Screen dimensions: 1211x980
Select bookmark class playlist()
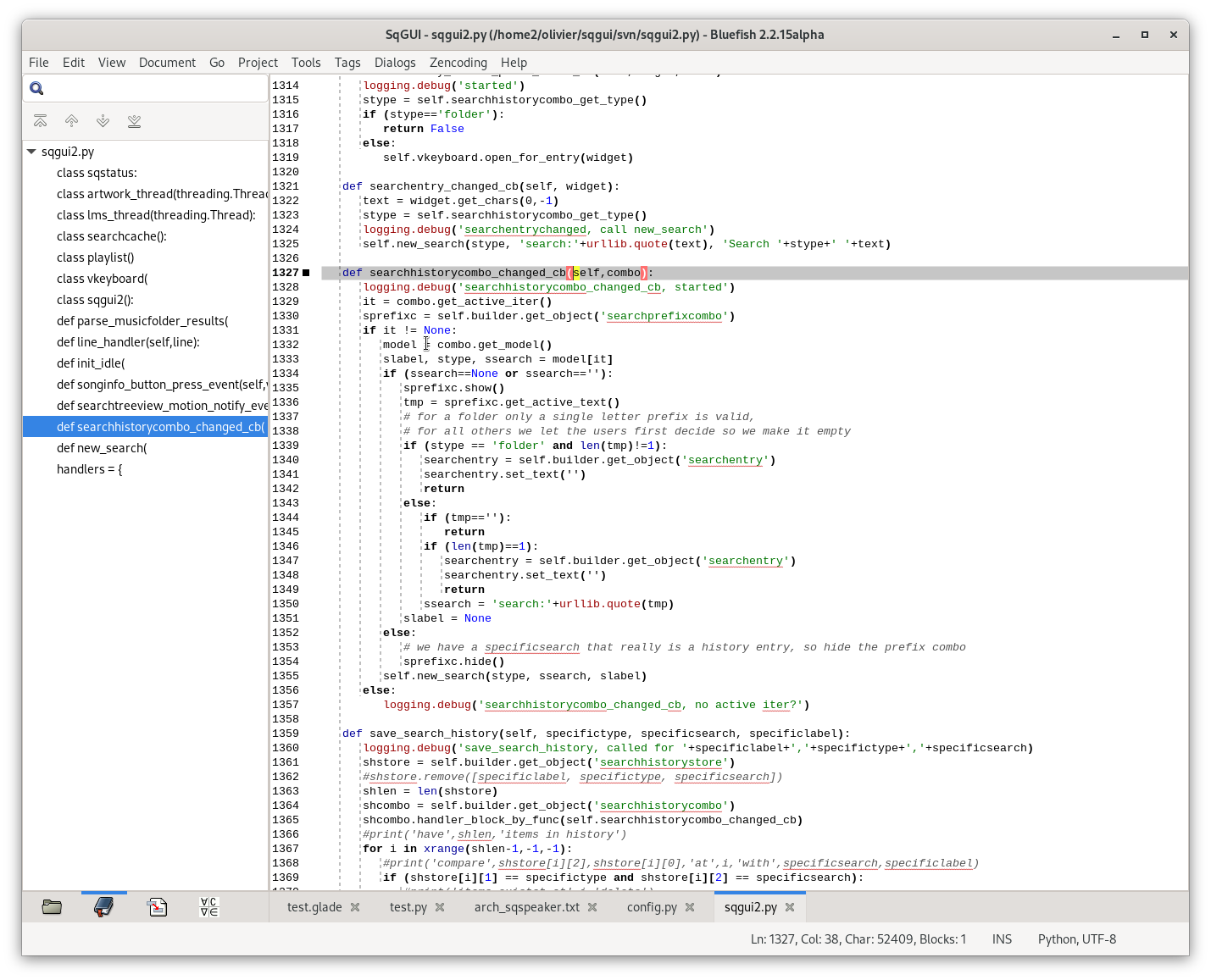pyautogui.click(x=95, y=257)
